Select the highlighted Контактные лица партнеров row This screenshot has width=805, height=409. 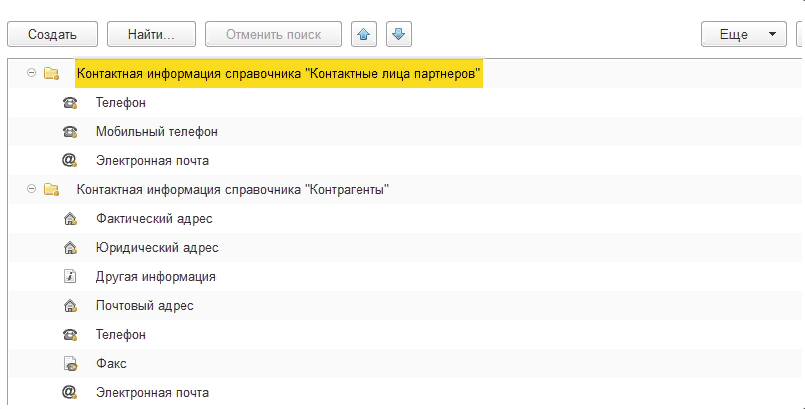click(x=279, y=73)
